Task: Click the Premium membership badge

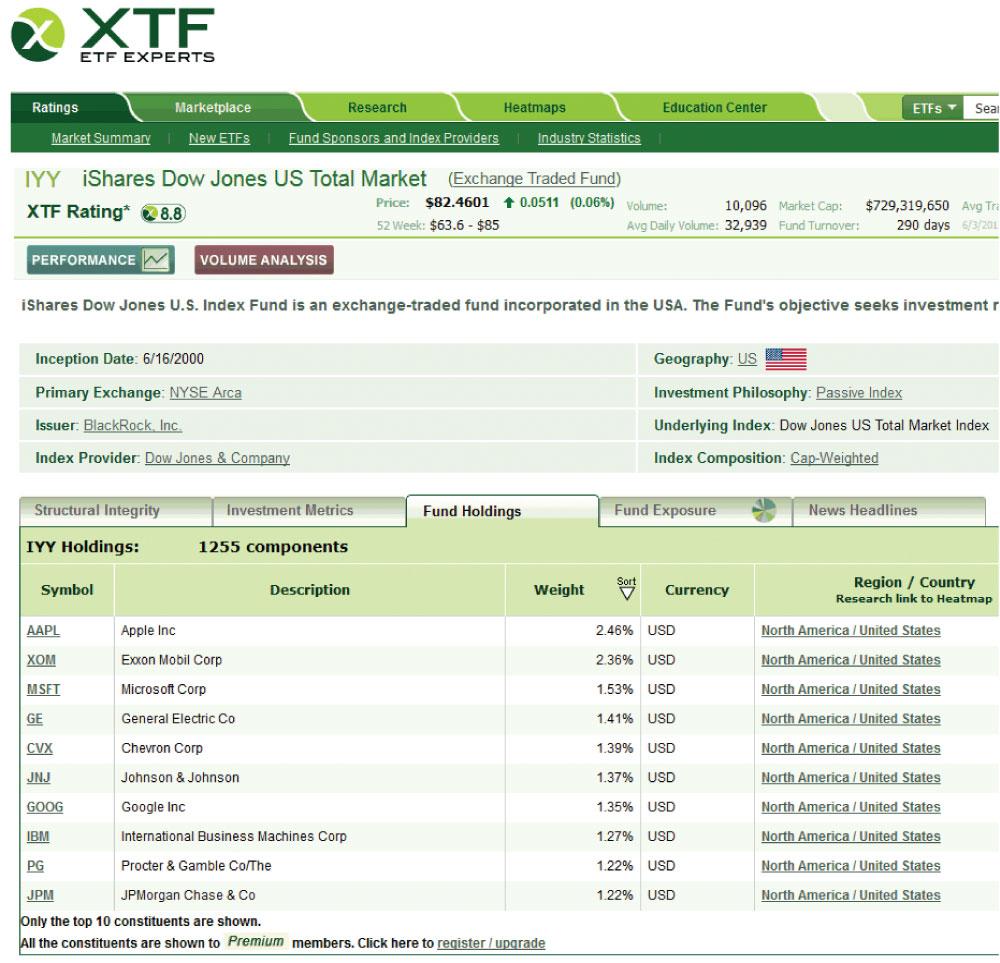Action: [x=254, y=942]
